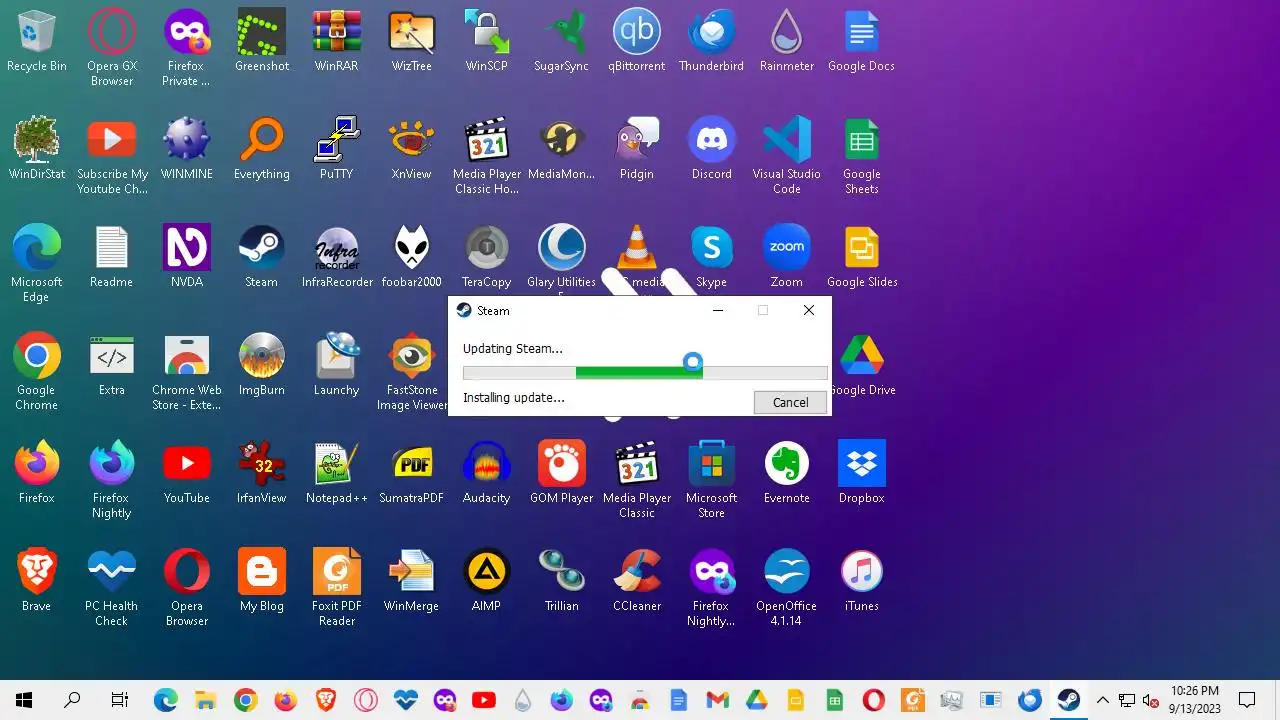The width and height of the screenshot is (1280, 720).
Task: Click the Steam update progress bar
Action: pos(645,372)
